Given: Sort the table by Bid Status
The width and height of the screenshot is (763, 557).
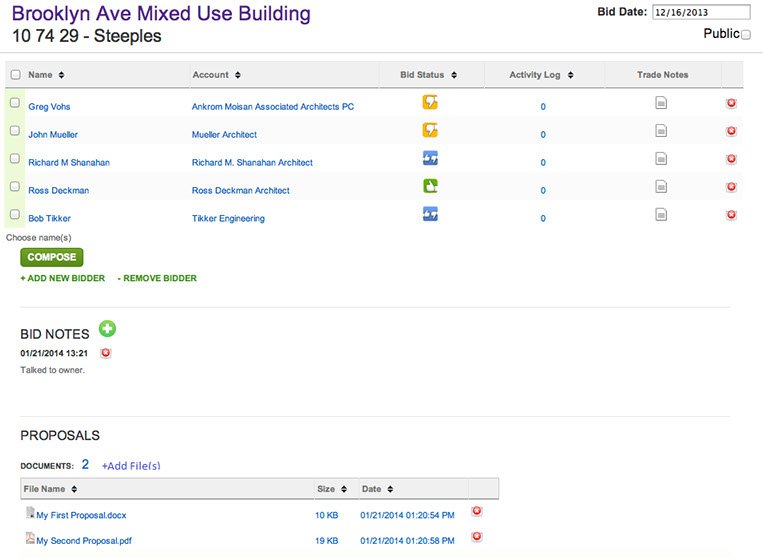Looking at the screenshot, I should click(428, 75).
